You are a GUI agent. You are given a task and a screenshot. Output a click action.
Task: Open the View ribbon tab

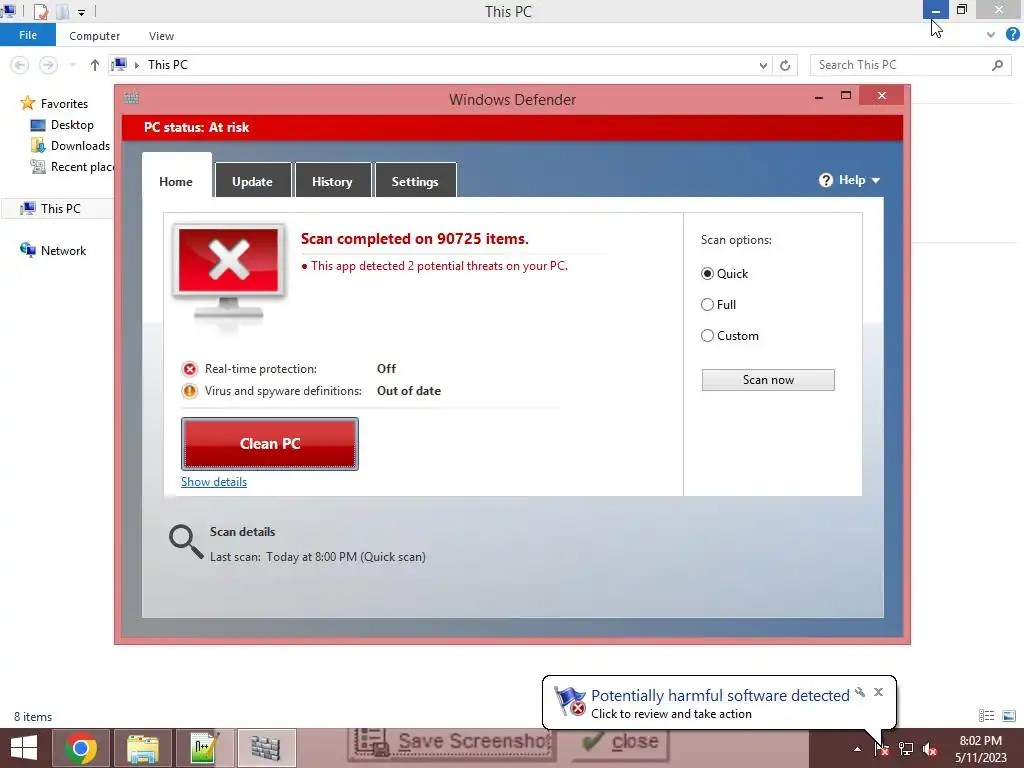tap(161, 36)
